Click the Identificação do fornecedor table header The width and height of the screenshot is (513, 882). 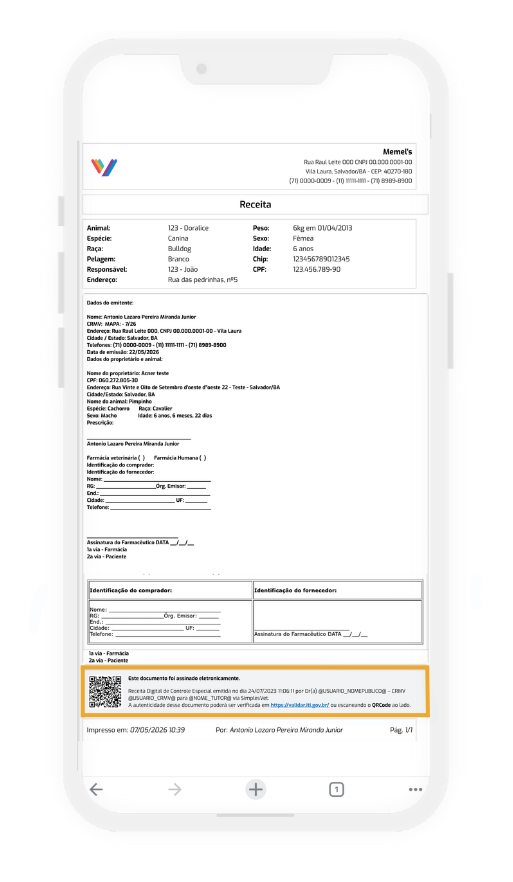[295, 590]
